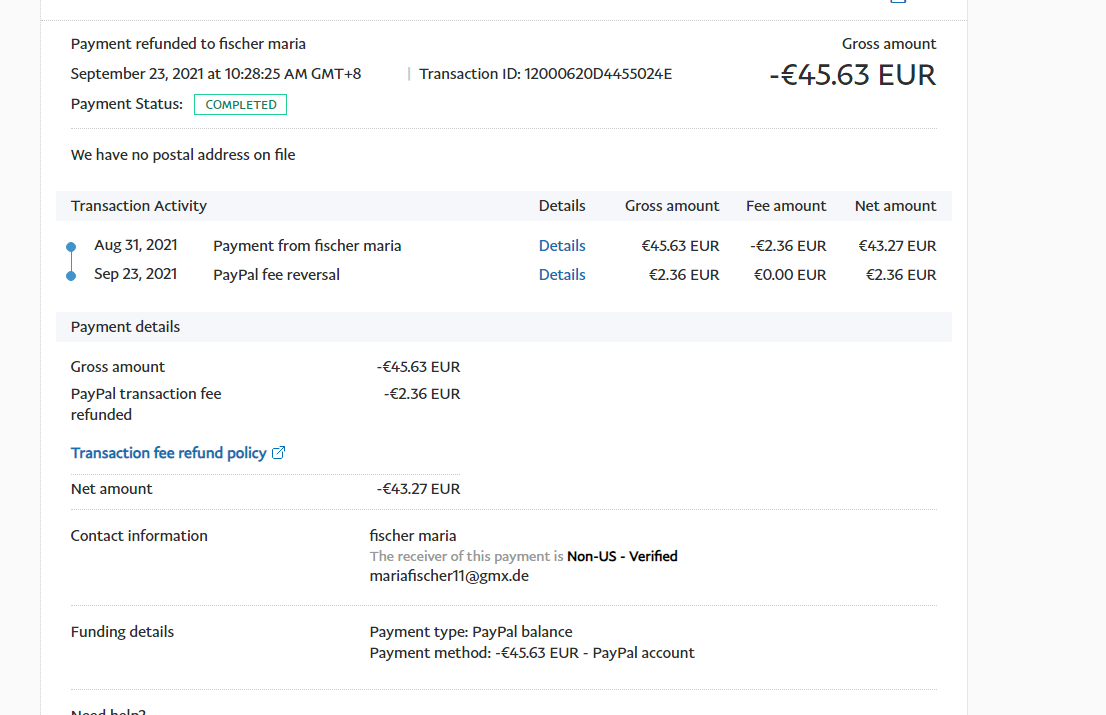Click the 'We have no postal address' notice

tap(183, 155)
